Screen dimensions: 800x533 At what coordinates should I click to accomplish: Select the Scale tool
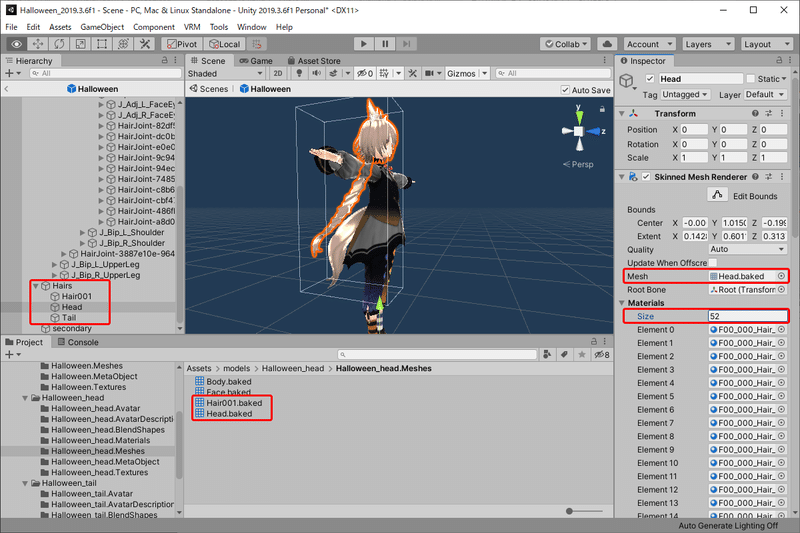point(81,44)
